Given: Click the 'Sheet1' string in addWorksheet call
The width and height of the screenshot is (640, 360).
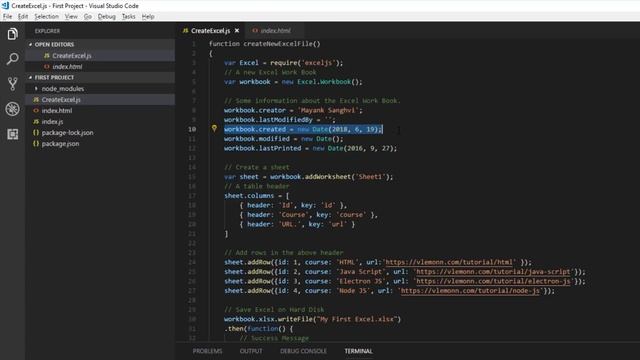Looking at the screenshot, I should tap(370, 177).
